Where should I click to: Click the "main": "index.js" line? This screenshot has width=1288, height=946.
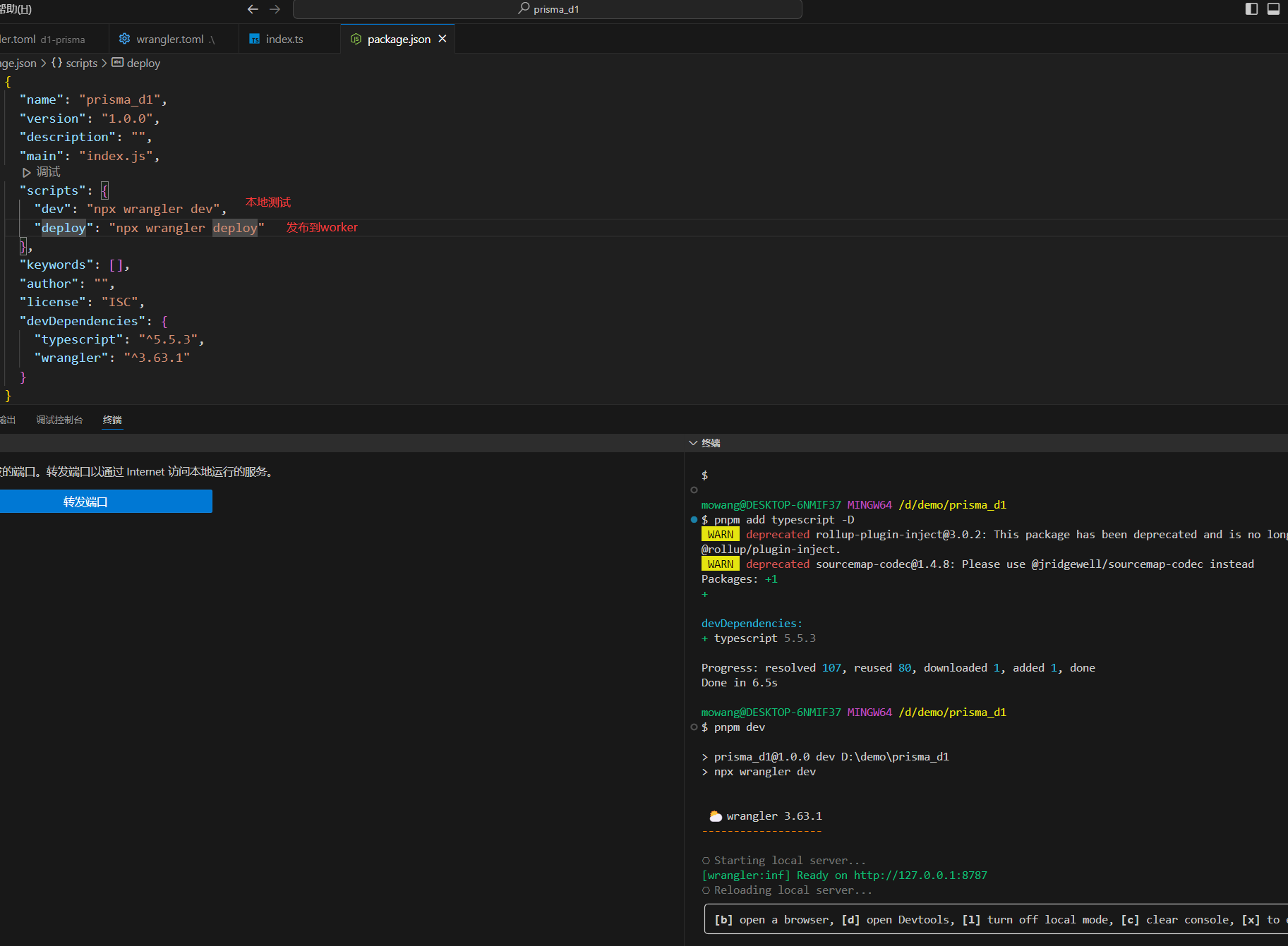pos(89,156)
